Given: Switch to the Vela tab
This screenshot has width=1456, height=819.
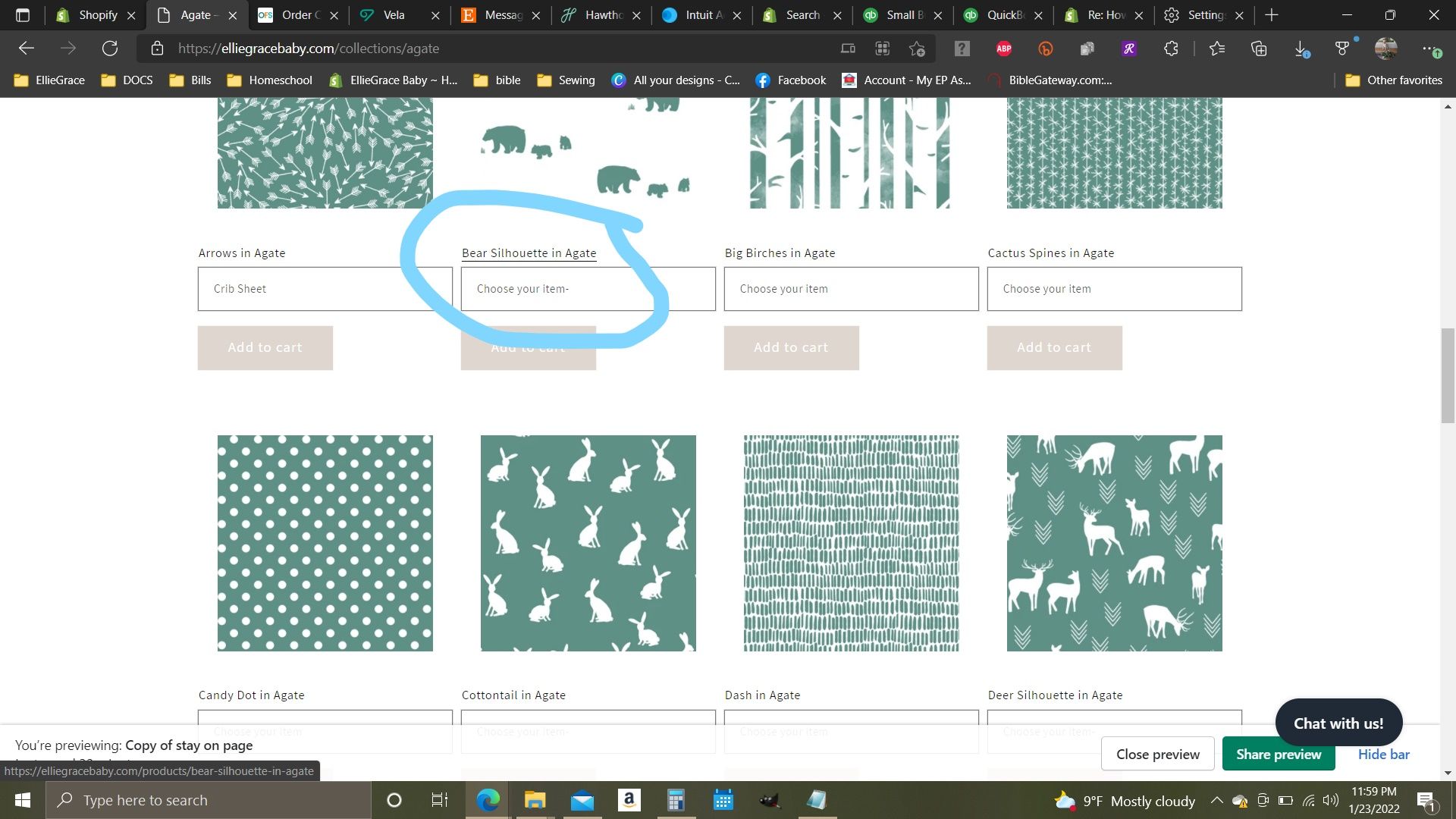Looking at the screenshot, I should [394, 15].
